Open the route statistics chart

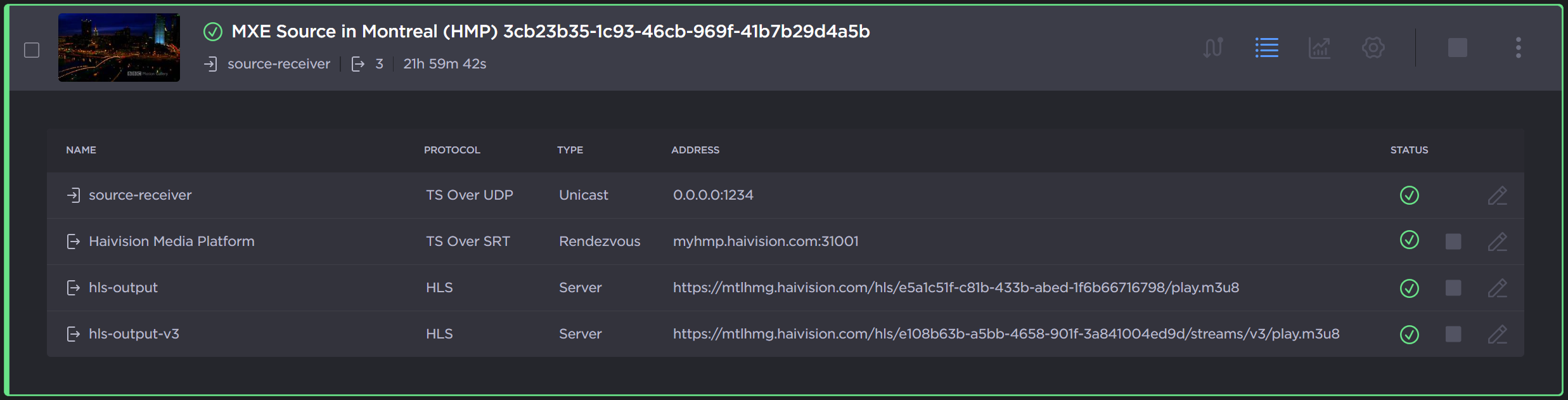pyautogui.click(x=1320, y=48)
